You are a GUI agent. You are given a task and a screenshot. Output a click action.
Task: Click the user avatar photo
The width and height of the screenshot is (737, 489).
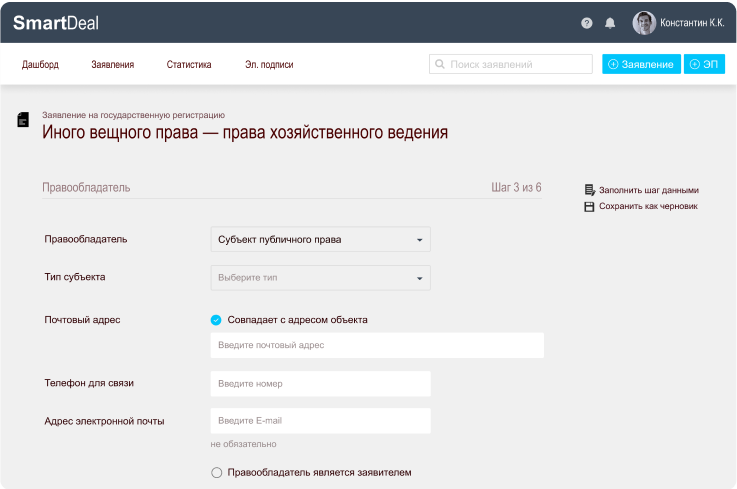[x=644, y=23]
